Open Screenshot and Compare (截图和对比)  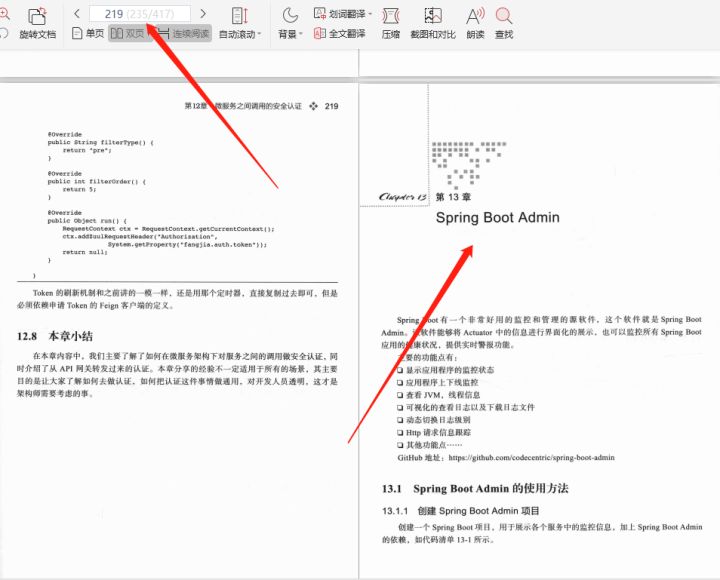coord(433,23)
